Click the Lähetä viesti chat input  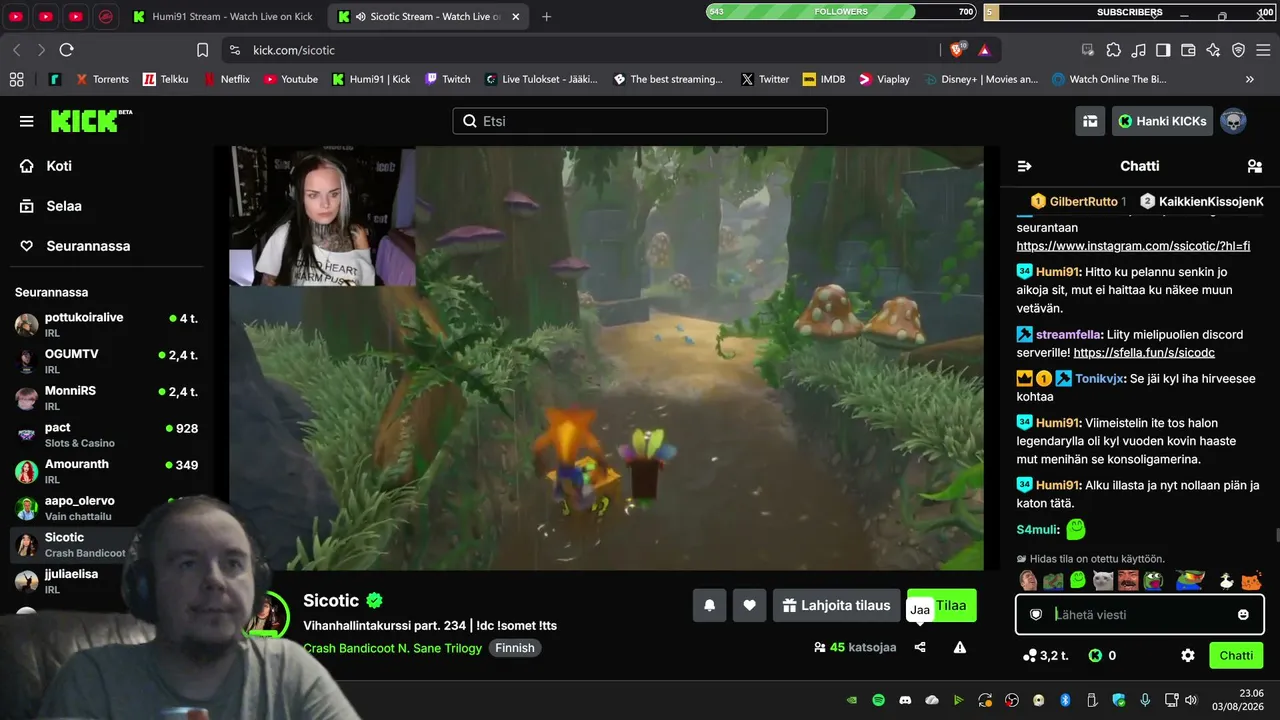(x=1140, y=614)
